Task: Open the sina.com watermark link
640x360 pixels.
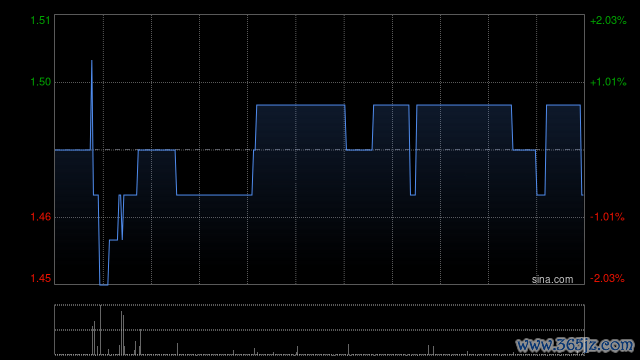Action: pos(552,280)
